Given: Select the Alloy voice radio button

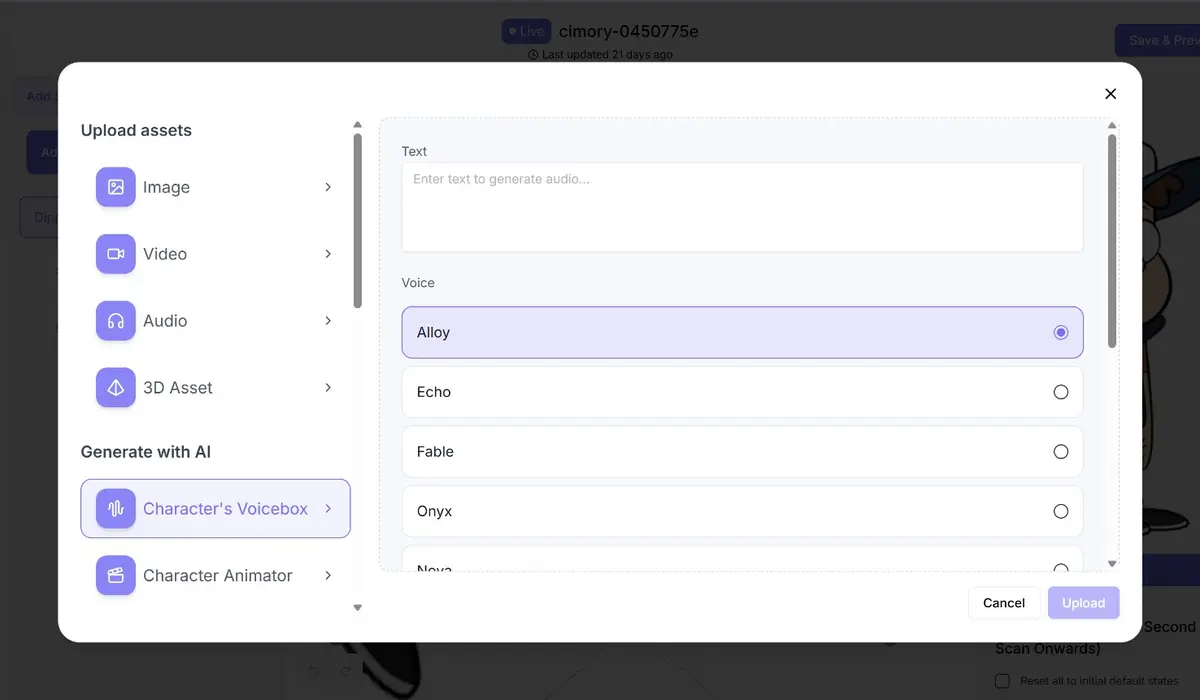Looking at the screenshot, I should (x=1061, y=332).
